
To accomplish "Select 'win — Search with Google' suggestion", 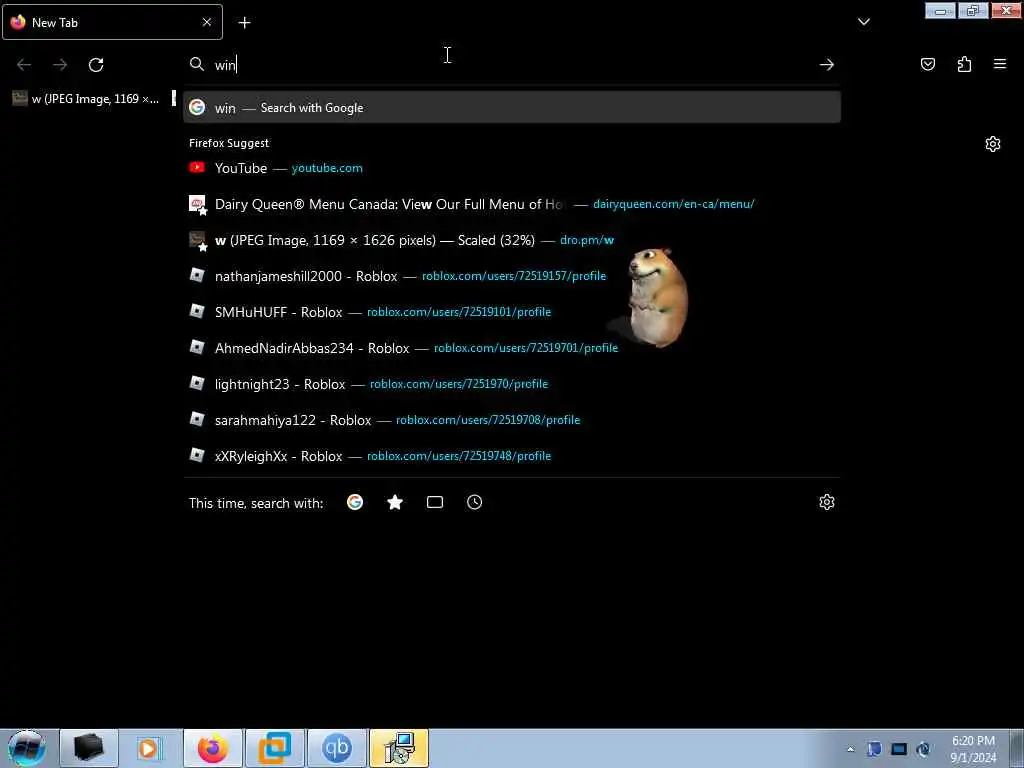I will pyautogui.click(x=512, y=108).
